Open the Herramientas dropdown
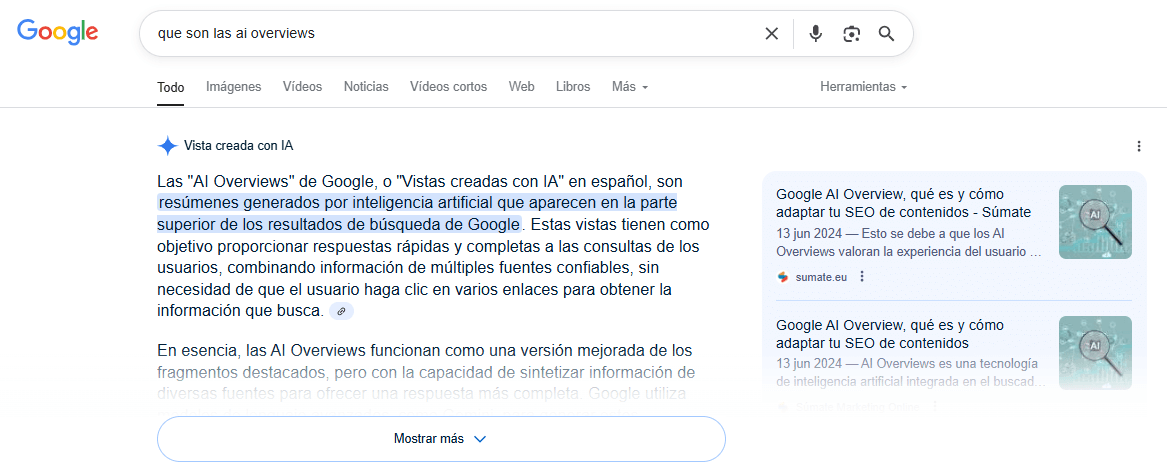Image resolution: width=1167 pixels, height=473 pixels. (x=863, y=87)
